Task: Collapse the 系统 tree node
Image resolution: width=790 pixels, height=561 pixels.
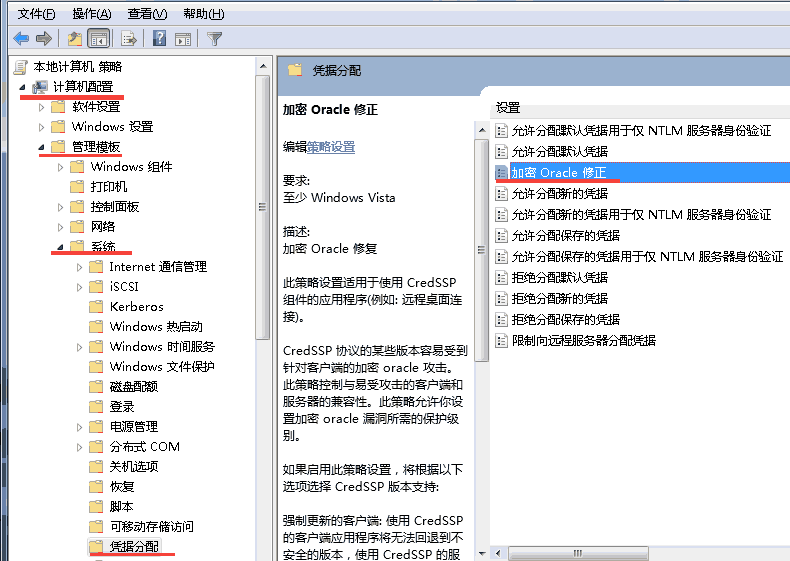Action: click(x=60, y=247)
